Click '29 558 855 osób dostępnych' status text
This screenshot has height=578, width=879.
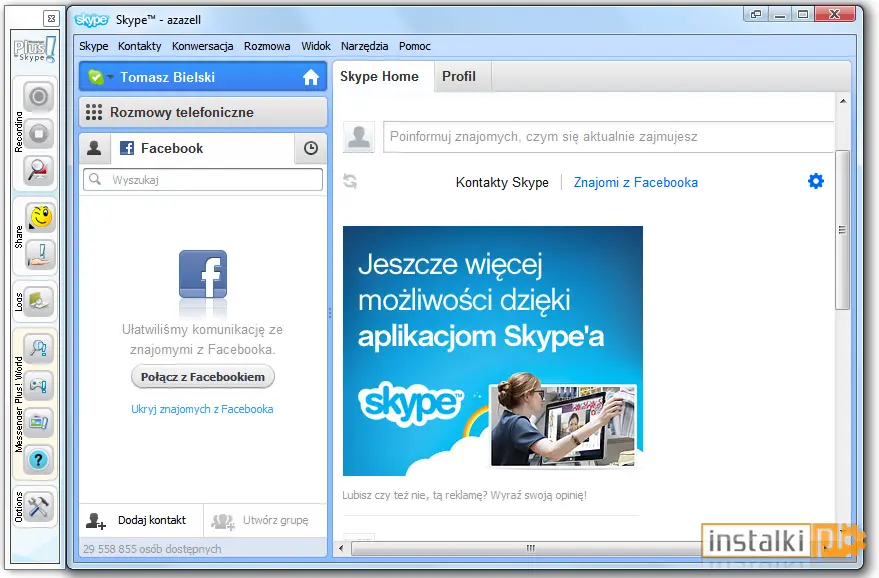[152, 549]
